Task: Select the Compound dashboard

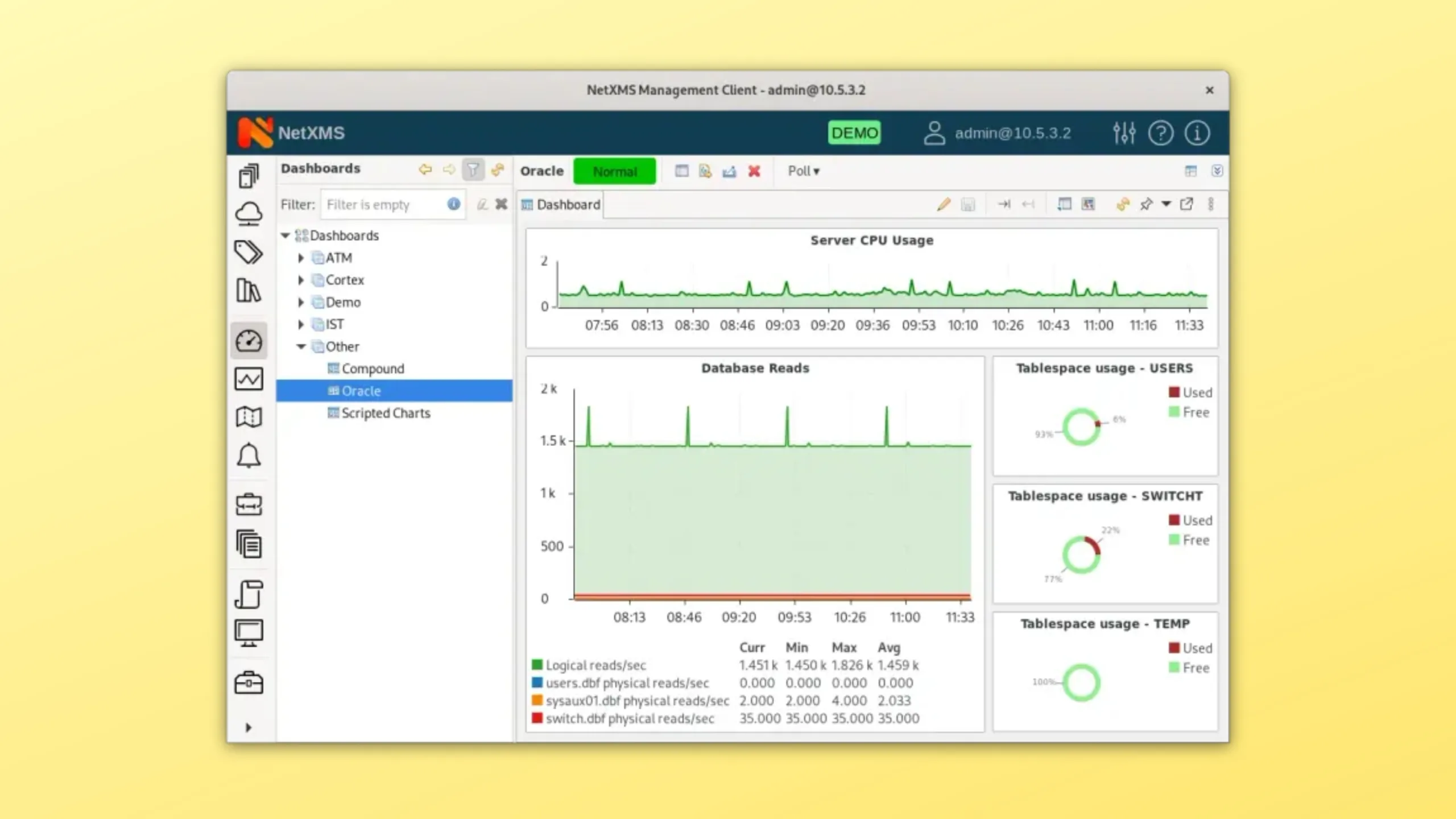Action: [x=373, y=369]
